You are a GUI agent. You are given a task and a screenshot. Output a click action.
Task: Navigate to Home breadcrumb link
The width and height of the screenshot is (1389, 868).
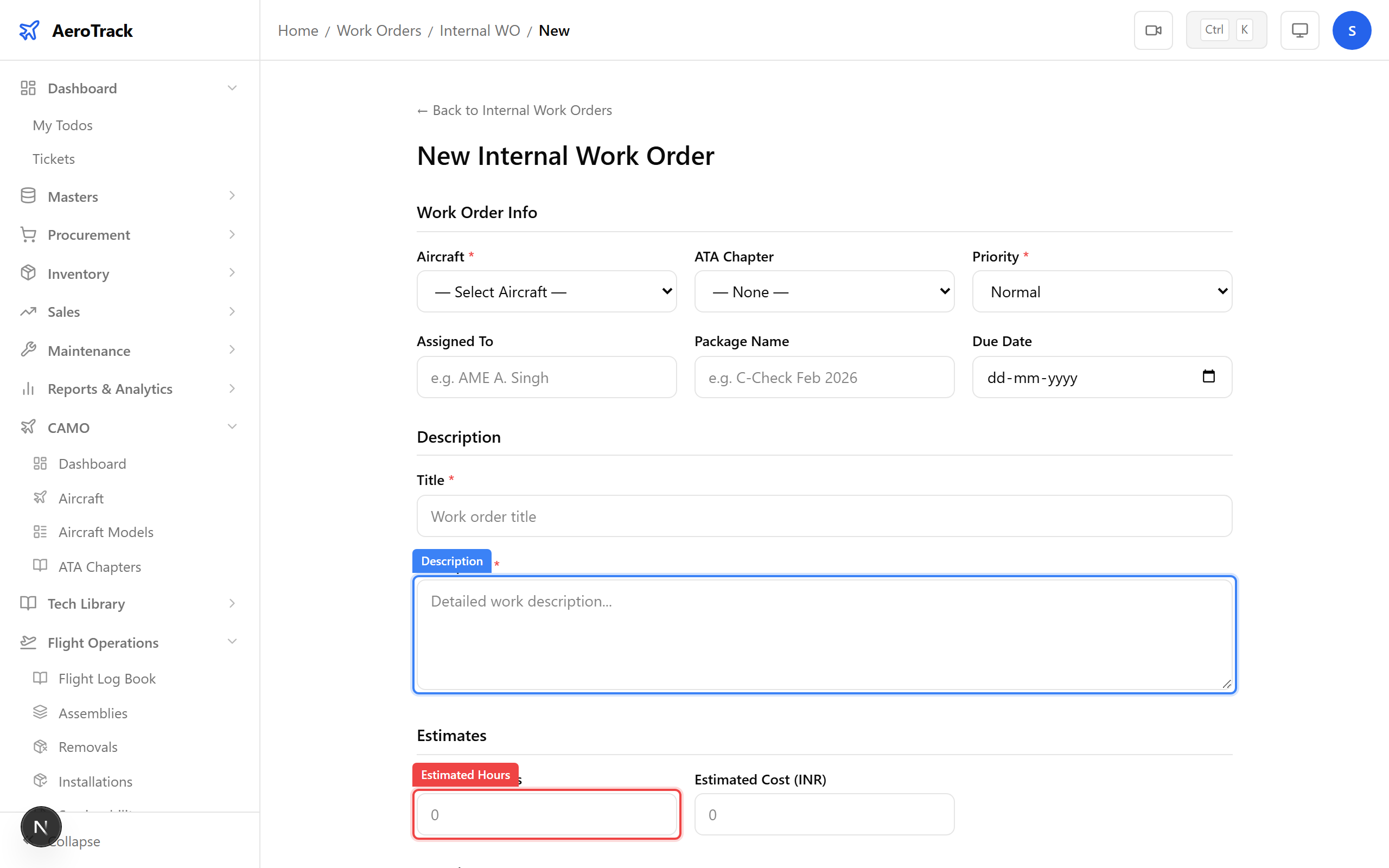coord(298,30)
